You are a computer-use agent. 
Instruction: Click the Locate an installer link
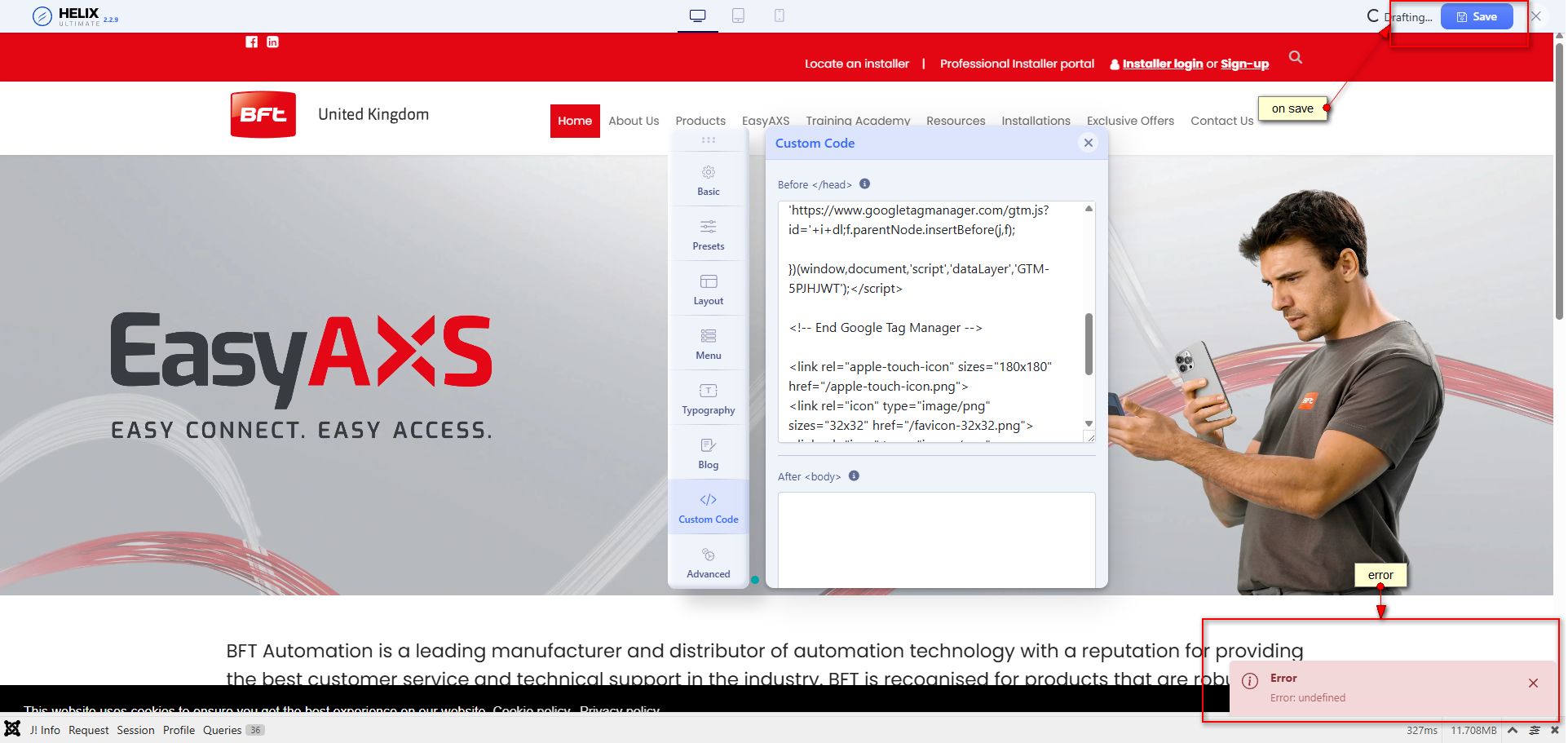coord(857,64)
